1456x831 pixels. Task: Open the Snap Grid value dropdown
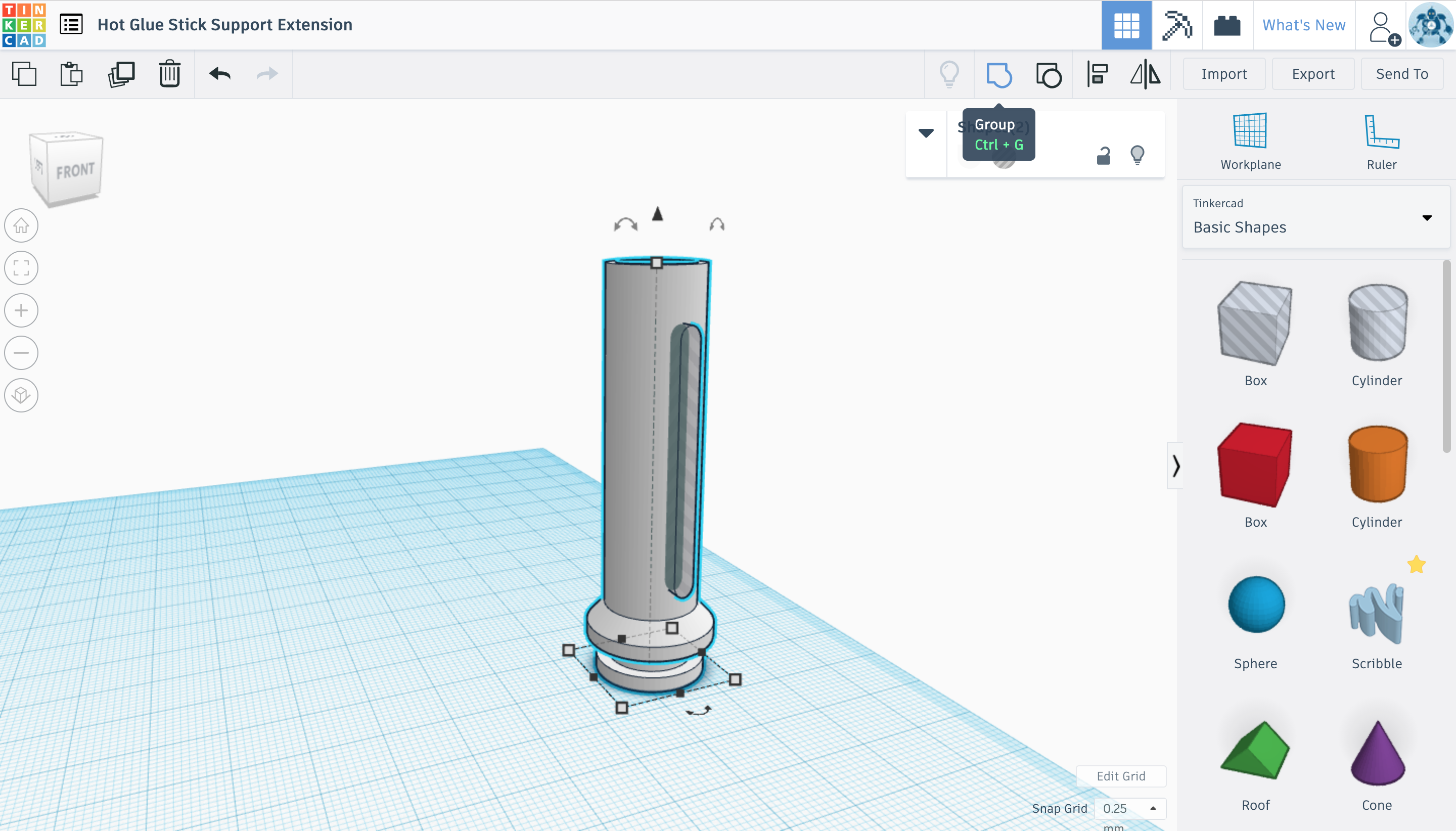pos(1129,808)
